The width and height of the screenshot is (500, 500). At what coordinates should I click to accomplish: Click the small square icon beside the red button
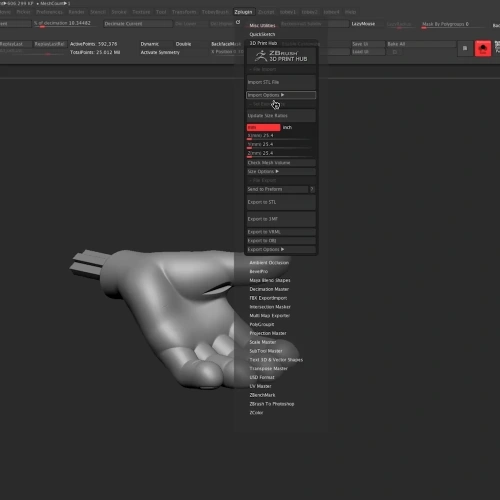coord(465,48)
